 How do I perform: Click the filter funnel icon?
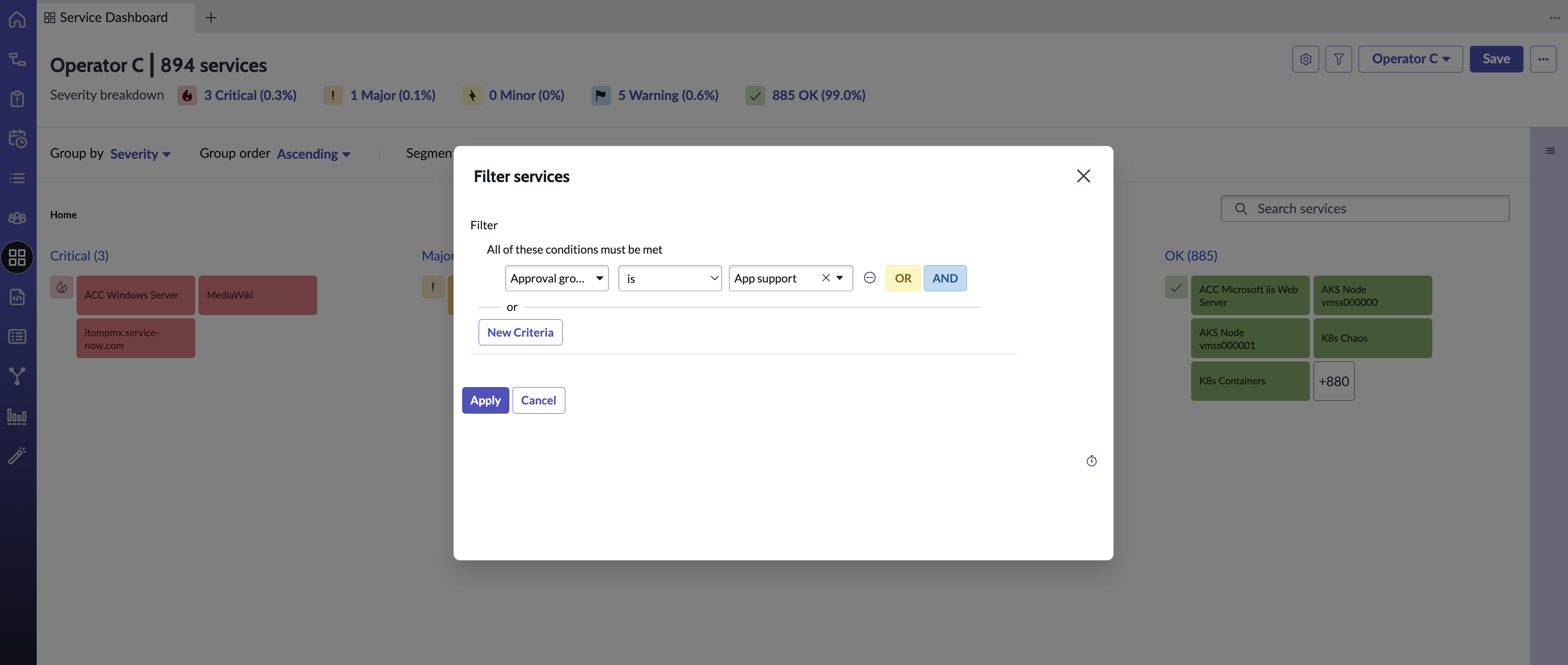pyautogui.click(x=1338, y=59)
